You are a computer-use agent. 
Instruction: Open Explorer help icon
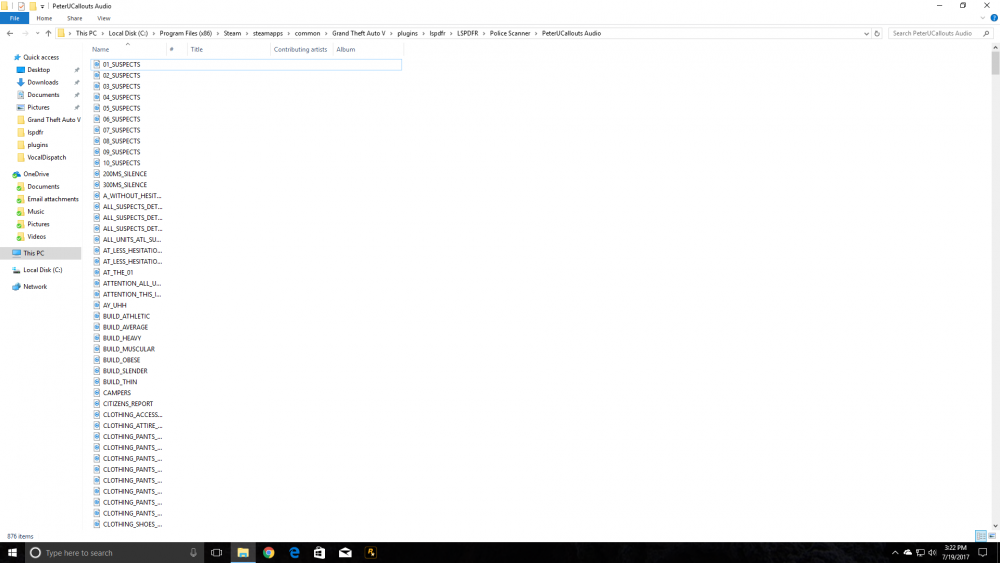tap(994, 18)
